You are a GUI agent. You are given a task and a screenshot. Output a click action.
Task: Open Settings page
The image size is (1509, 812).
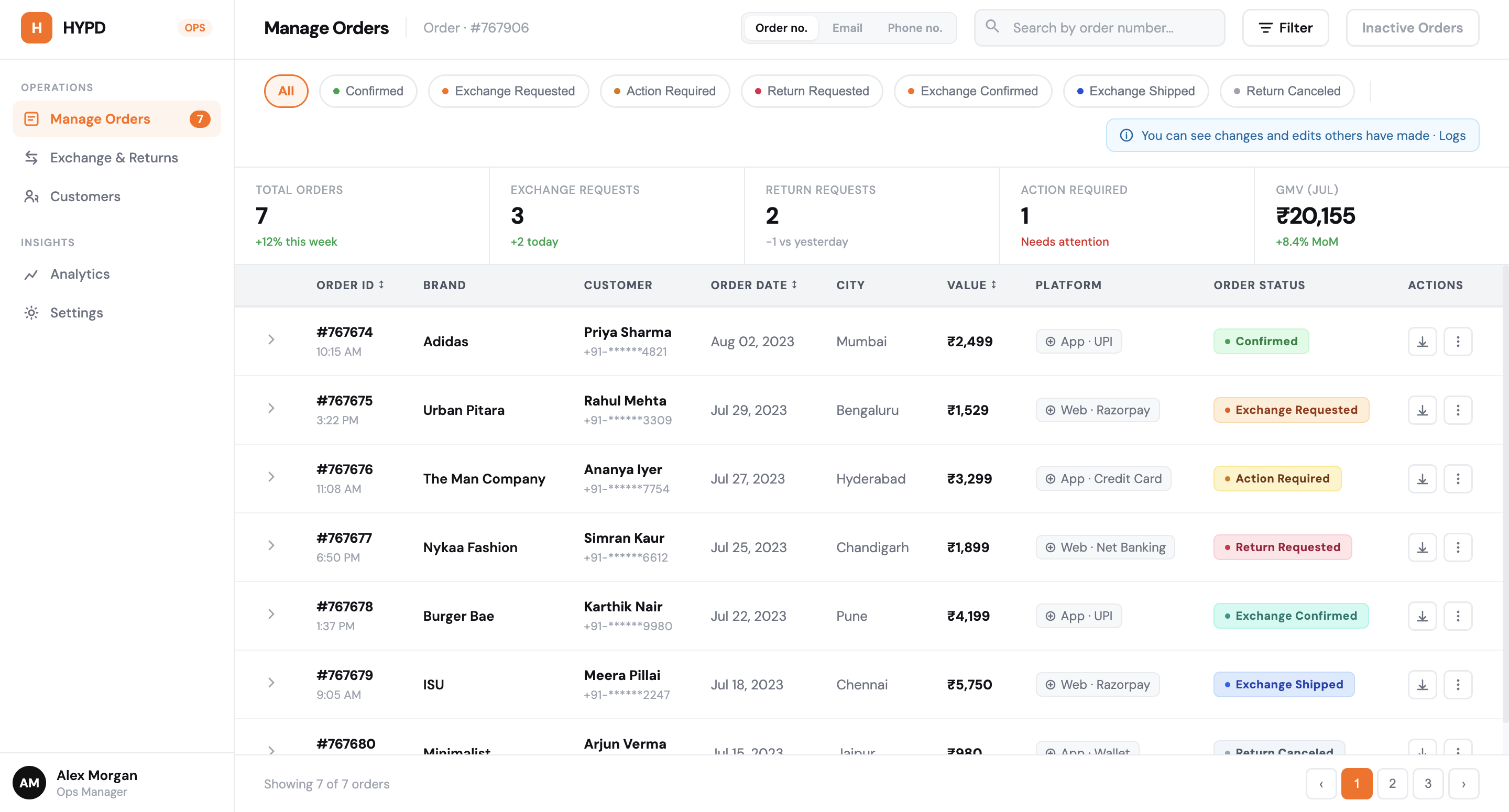[x=116, y=313]
